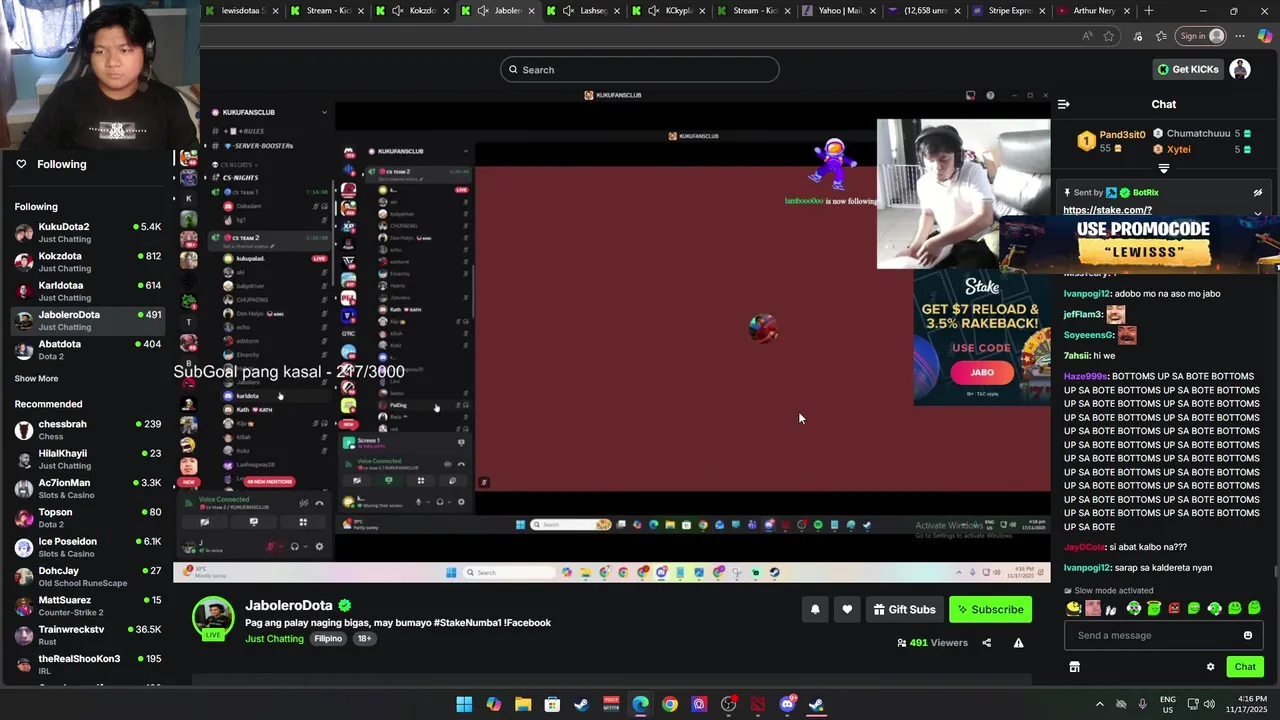
Task: Report the stream using the warning triangle
Action: [x=1018, y=643]
